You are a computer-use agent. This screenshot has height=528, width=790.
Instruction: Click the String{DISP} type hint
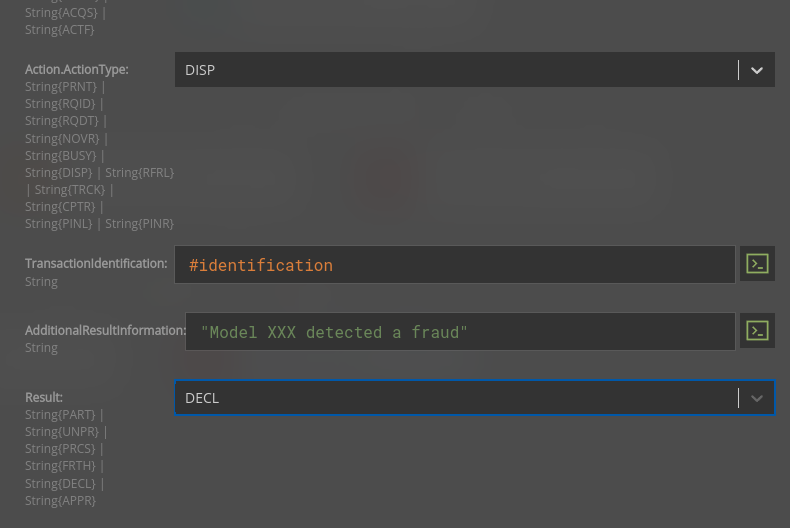pyautogui.click(x=59, y=173)
